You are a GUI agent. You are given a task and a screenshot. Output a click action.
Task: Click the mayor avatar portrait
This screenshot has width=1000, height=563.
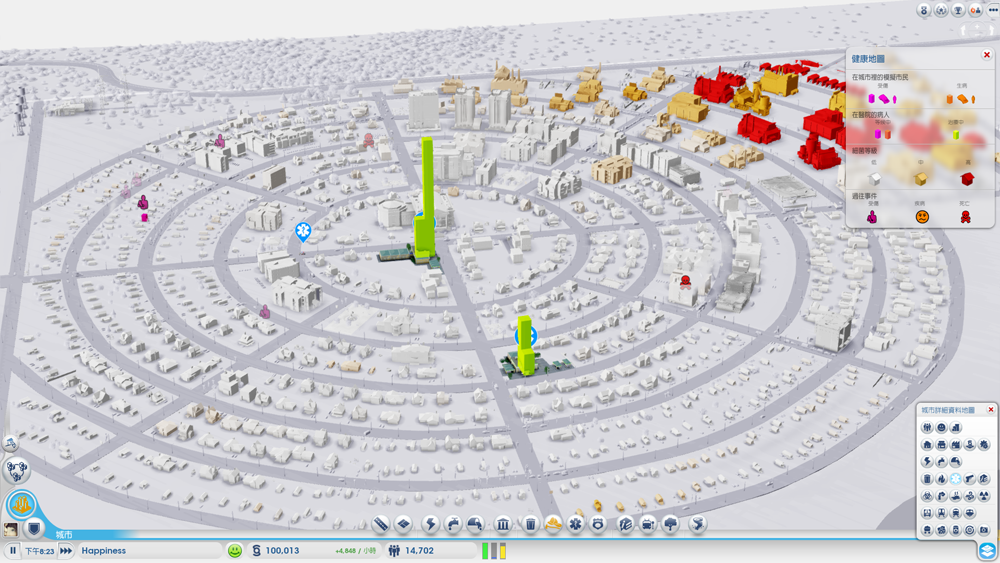pos(11,529)
